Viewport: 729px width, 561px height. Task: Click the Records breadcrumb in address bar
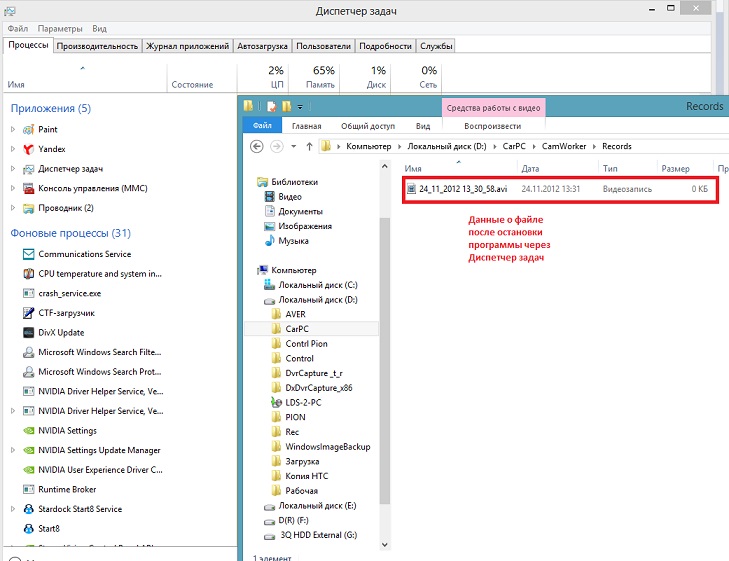(617, 146)
